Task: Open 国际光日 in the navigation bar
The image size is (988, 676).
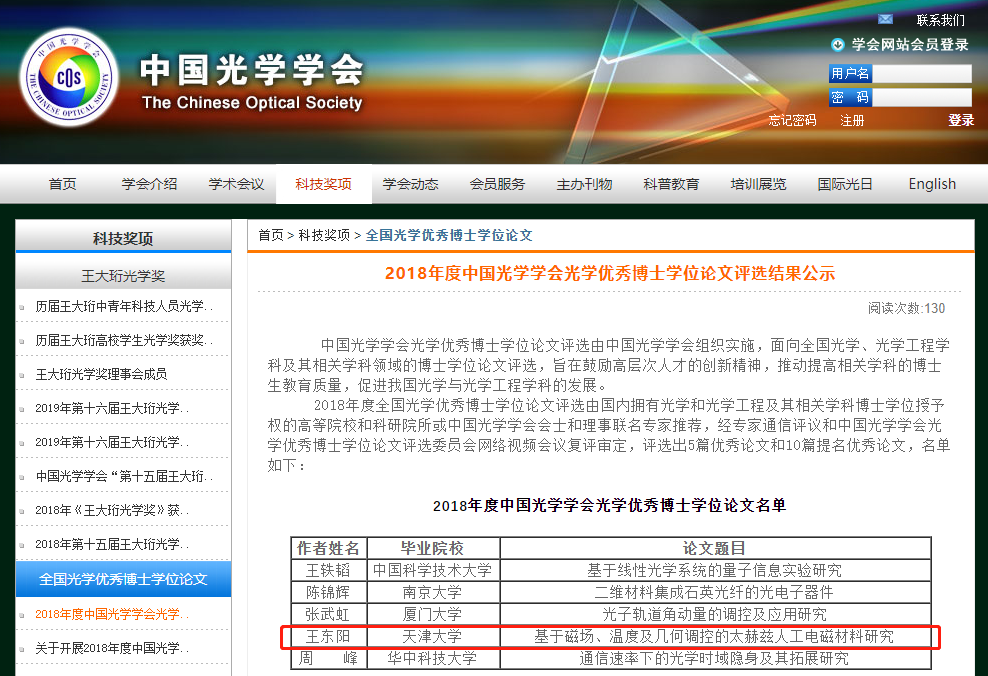Action: tap(845, 184)
